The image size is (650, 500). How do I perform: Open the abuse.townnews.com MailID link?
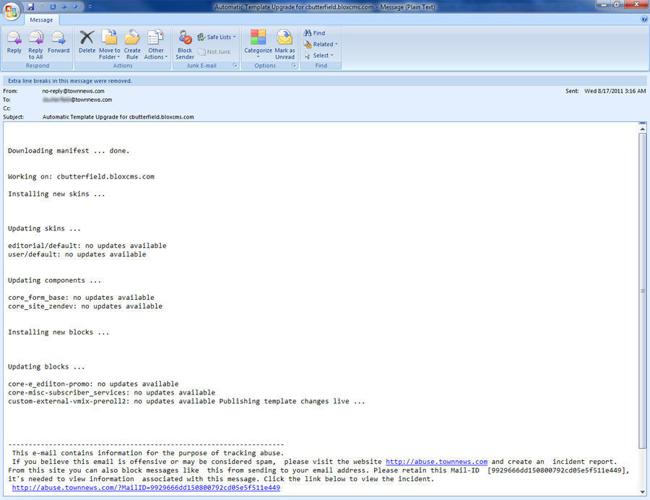(x=146, y=488)
